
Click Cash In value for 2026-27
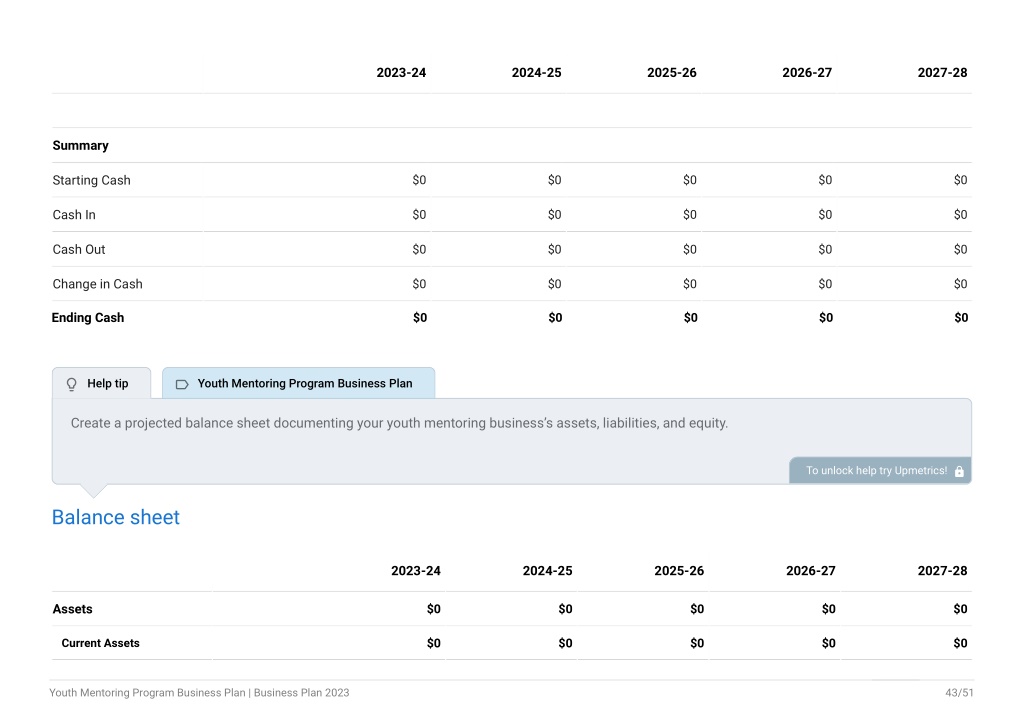825,215
